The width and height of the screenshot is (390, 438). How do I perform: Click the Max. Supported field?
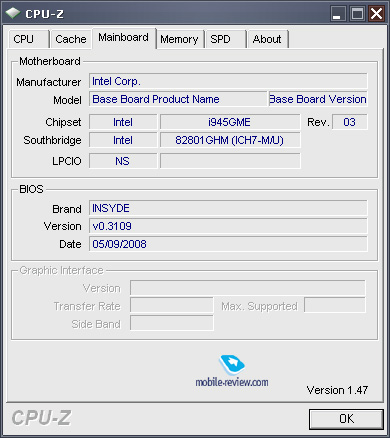(x=335, y=306)
